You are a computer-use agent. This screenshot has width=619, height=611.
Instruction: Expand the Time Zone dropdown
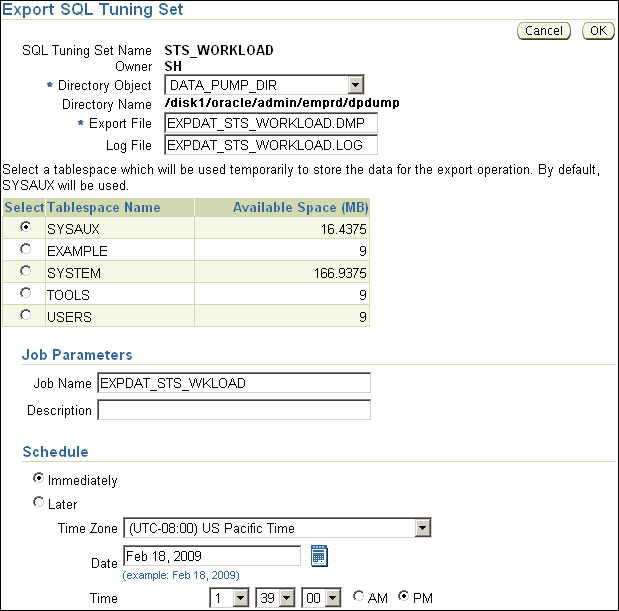276,528
